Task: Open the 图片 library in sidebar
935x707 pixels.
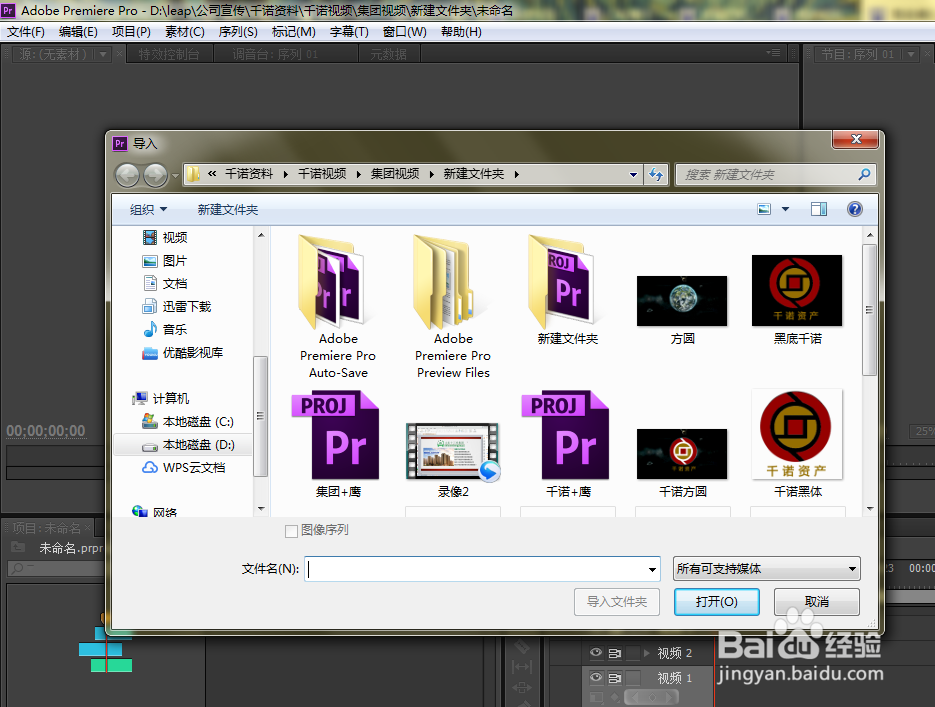Action: [165, 261]
